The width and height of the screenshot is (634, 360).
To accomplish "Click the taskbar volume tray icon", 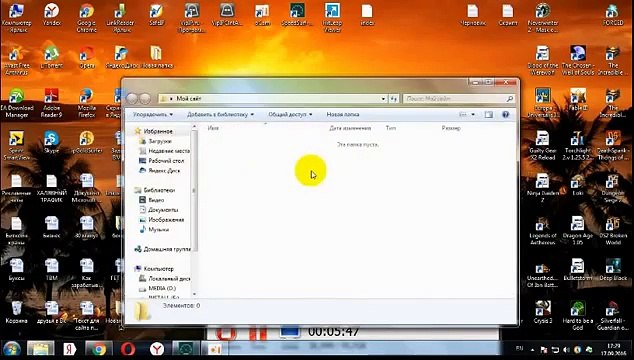I will pos(566,349).
